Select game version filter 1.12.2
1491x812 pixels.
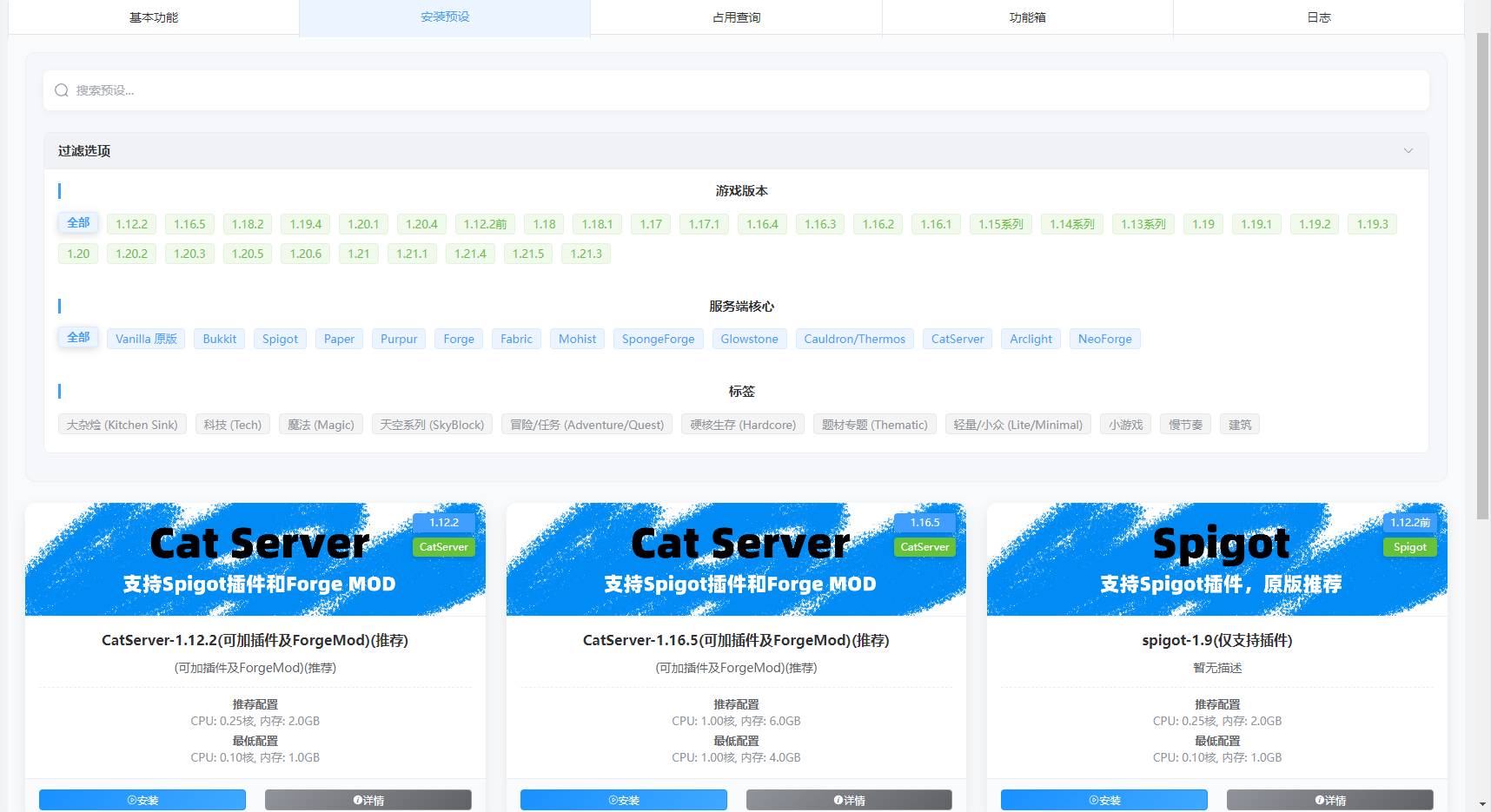[132, 224]
